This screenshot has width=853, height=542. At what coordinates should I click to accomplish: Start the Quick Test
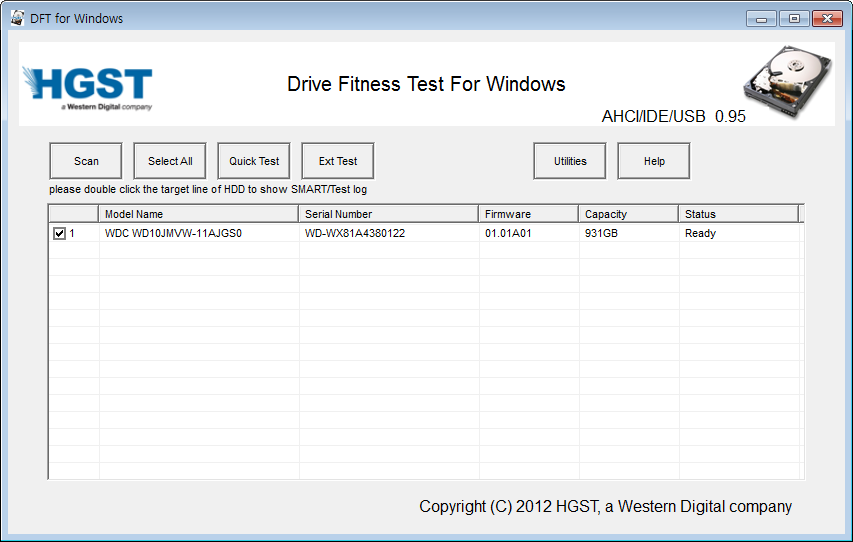click(x=254, y=161)
